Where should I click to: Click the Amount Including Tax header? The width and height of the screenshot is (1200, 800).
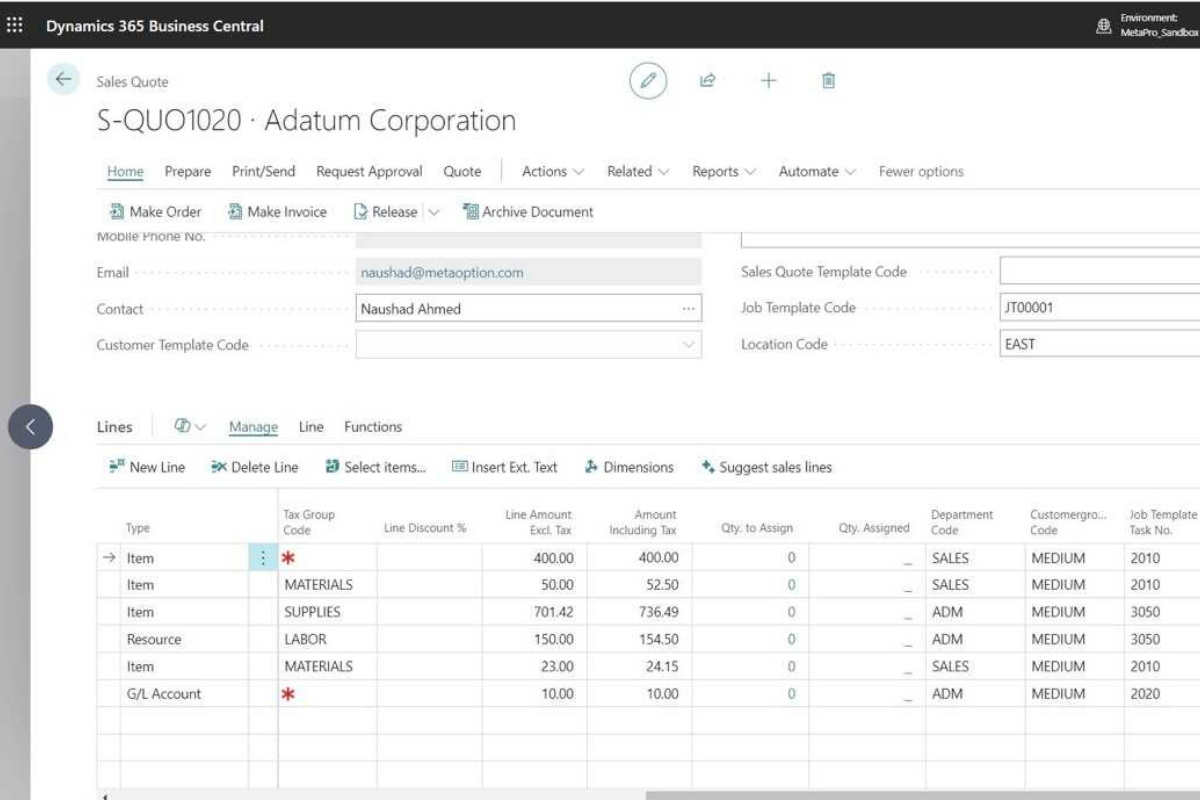[643, 522]
